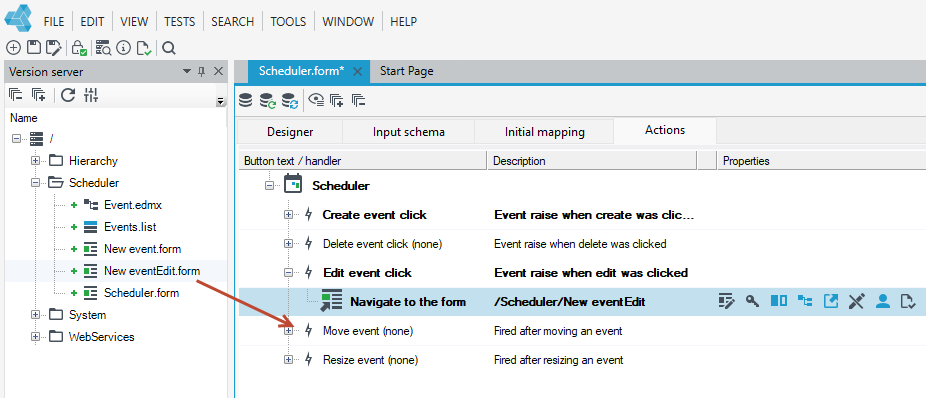926x398 pixels.
Task: Click the eye preview icon in form toolbar
Action: coord(317,100)
